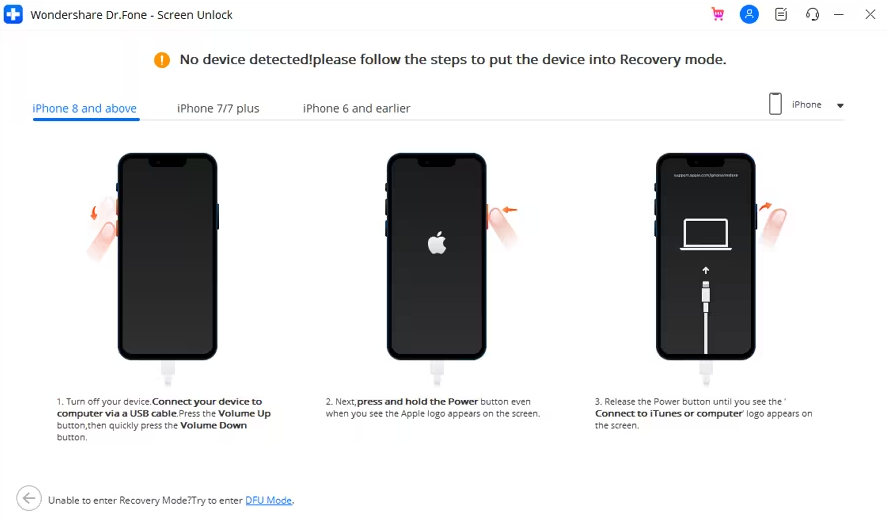
Task: Switch to iPhone 6 and earlier tab
Action: tap(356, 108)
